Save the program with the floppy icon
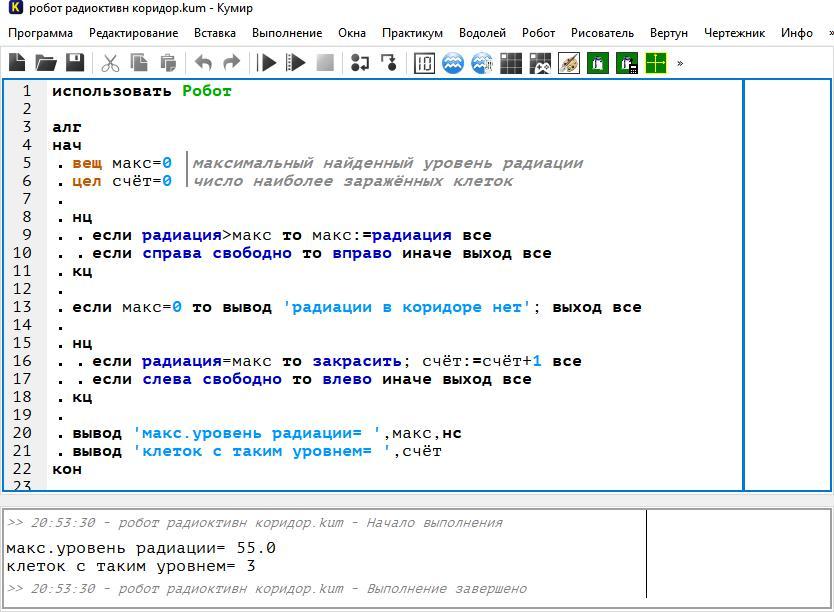 click(75, 63)
